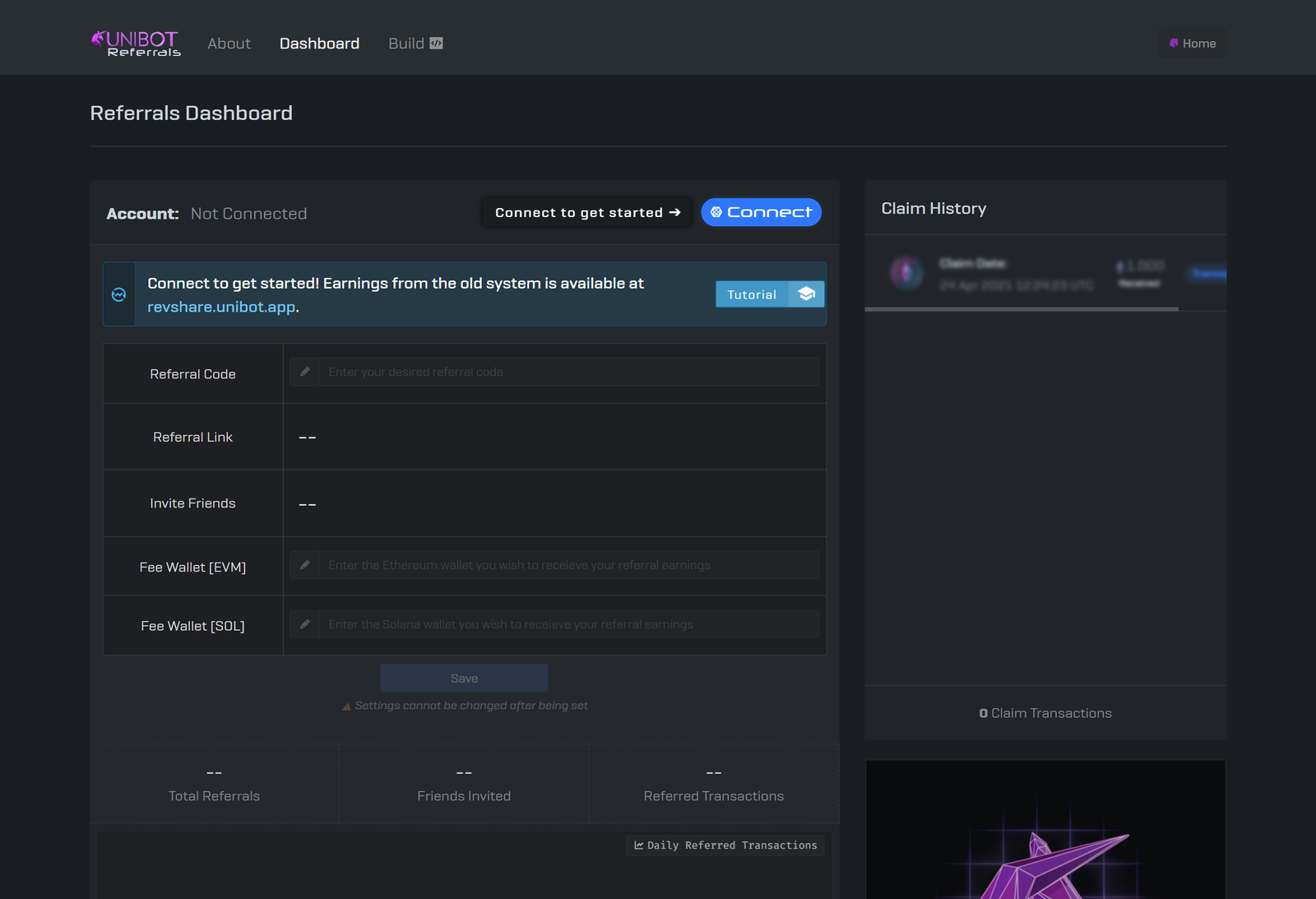
Task: Click the code icon next to Build
Action: pyautogui.click(x=437, y=43)
